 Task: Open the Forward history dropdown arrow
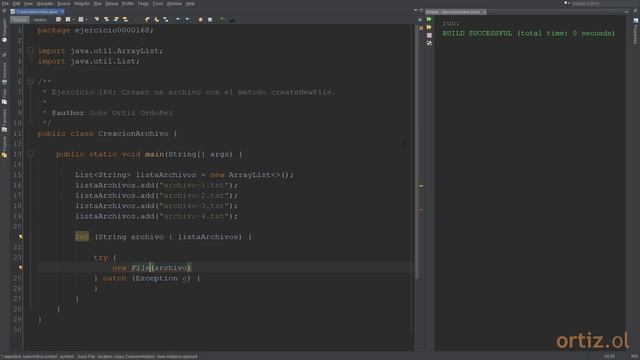coord(87,20)
